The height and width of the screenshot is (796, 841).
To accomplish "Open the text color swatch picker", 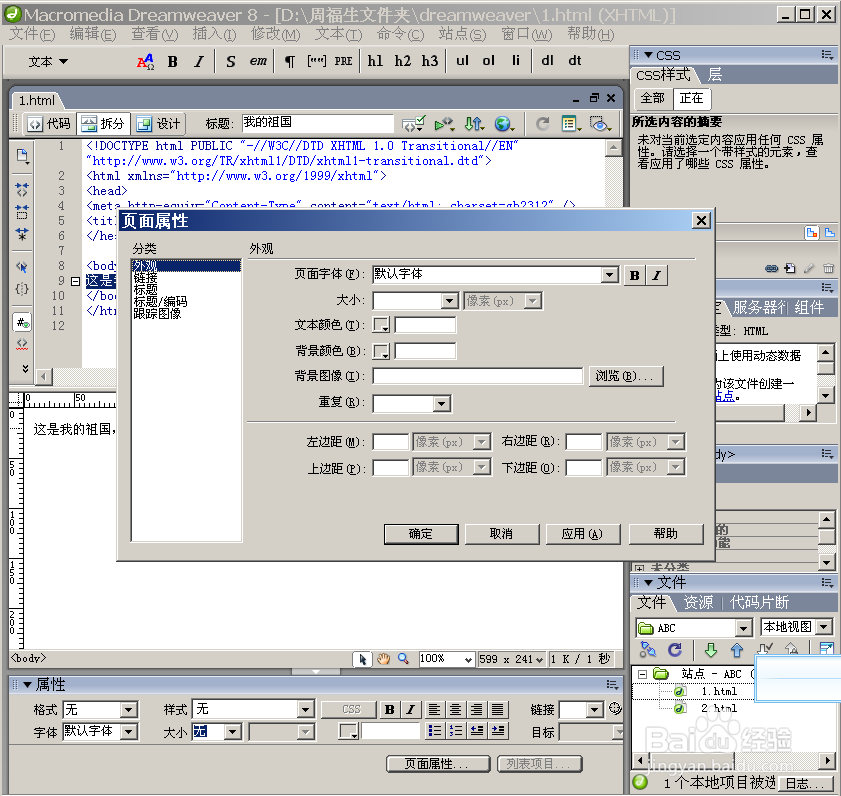I will (x=381, y=325).
